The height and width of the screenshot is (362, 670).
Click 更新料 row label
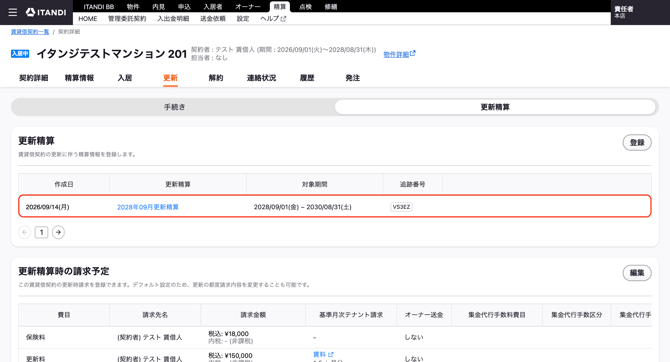coord(35,359)
